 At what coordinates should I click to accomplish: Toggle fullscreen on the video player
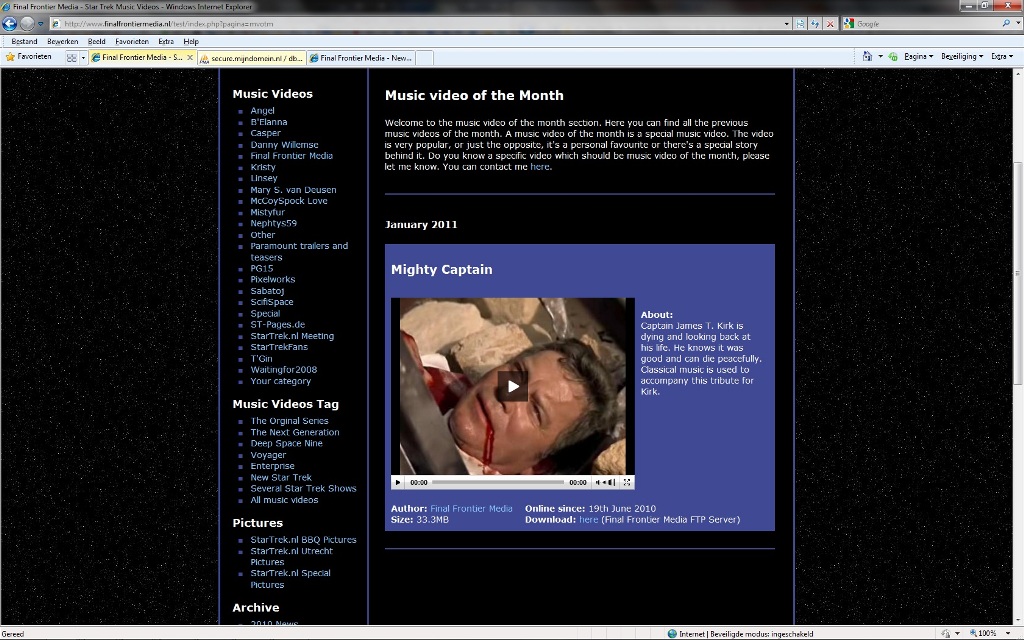tap(627, 483)
